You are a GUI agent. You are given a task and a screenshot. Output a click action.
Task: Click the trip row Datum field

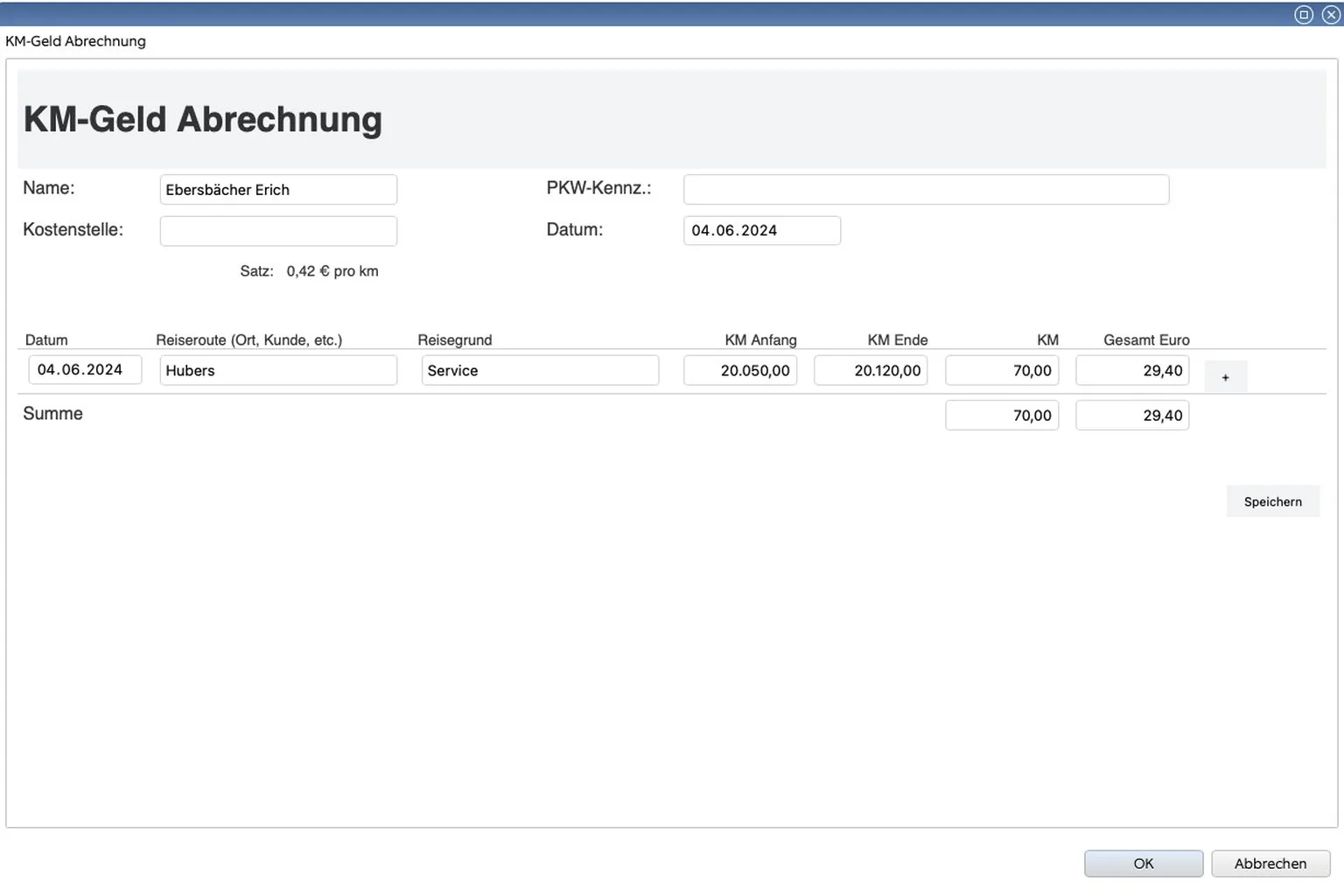(85, 370)
